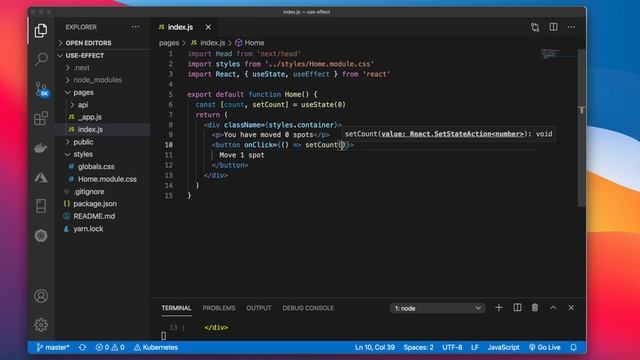Viewport: 640px width, 360px height.
Task: Switch to the Output panel tab
Action: point(258,308)
